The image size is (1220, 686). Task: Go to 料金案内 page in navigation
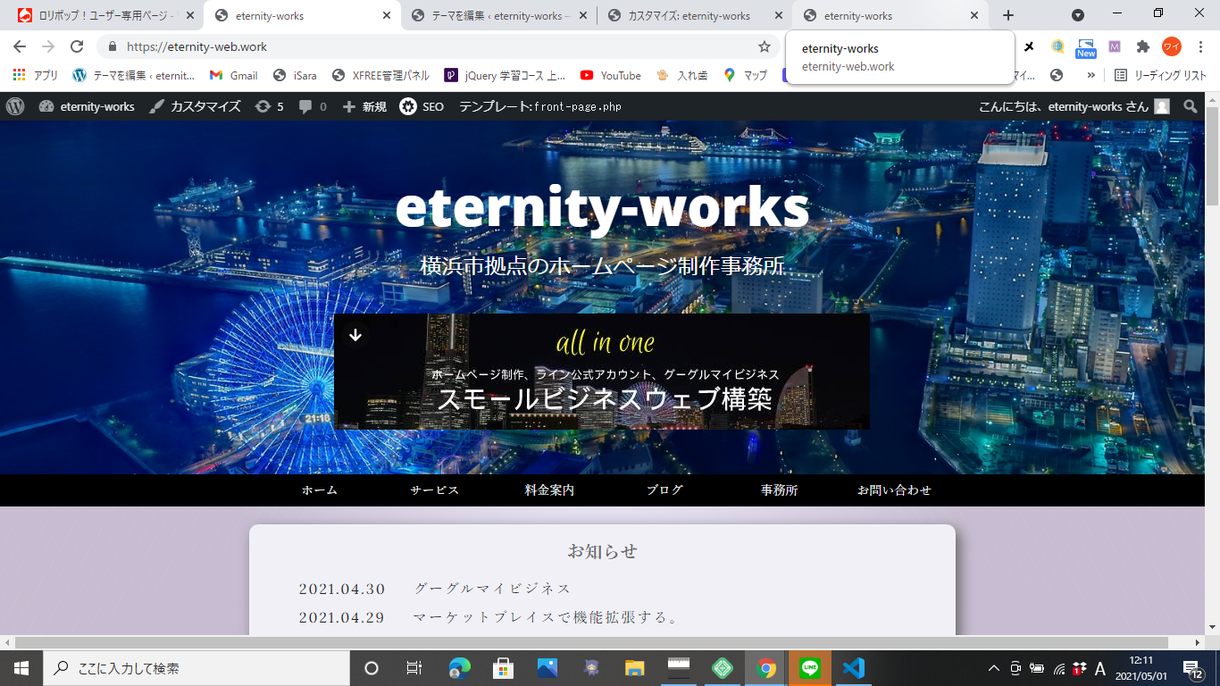point(549,490)
